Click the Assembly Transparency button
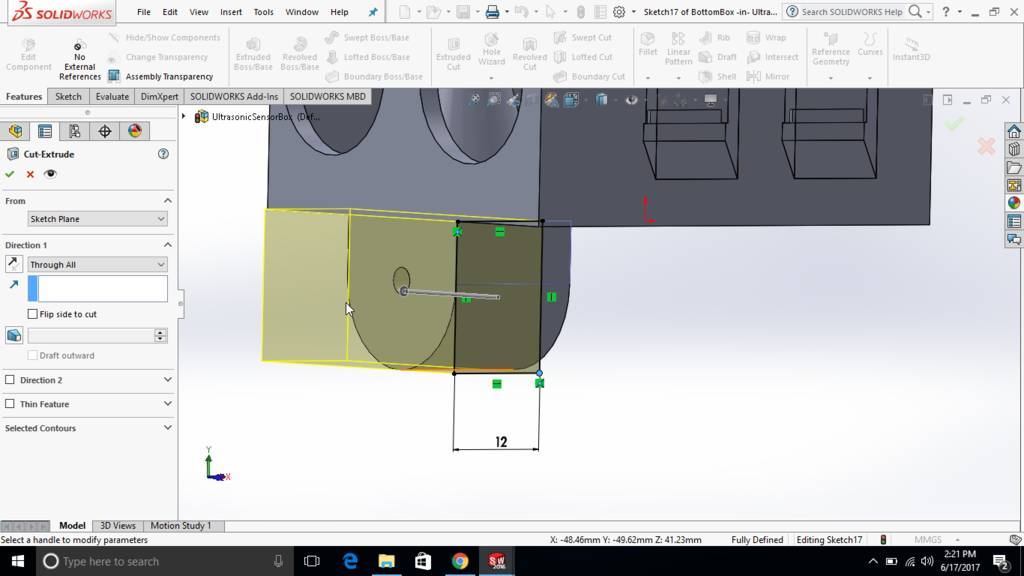Viewport: 1024px width, 576px height. pyautogui.click(x=161, y=76)
